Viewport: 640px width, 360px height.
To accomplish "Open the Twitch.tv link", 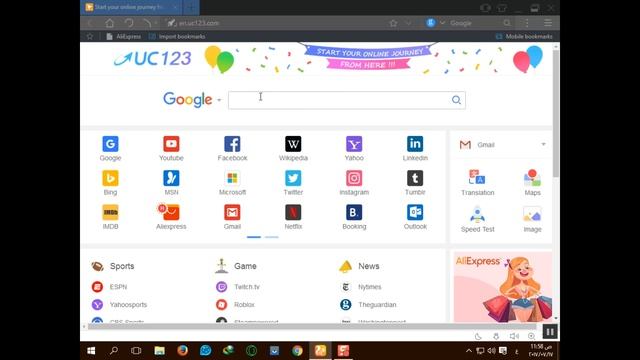I will (238, 287).
